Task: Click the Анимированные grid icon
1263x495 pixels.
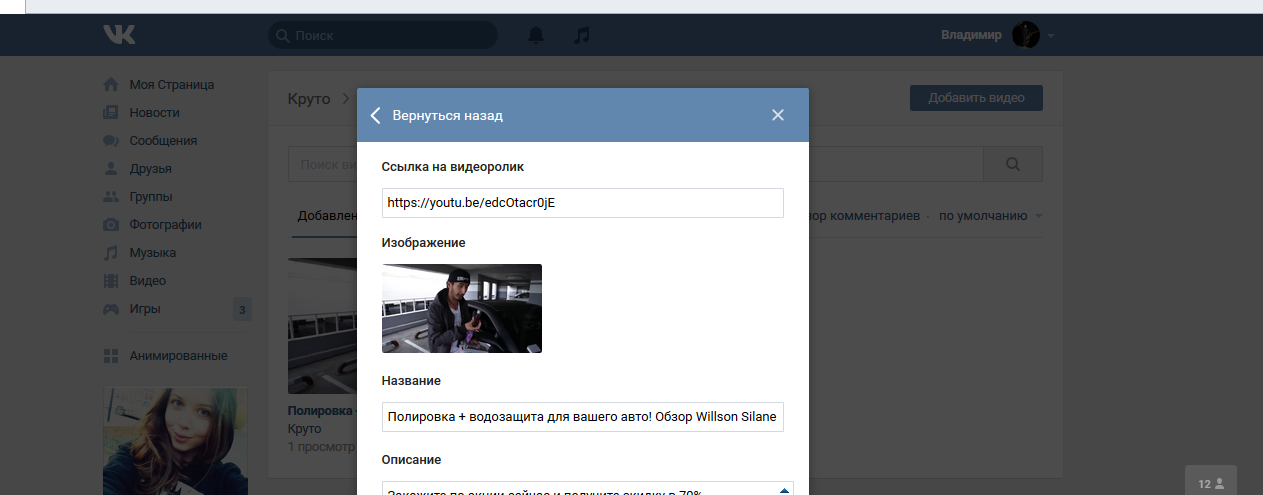Action: point(112,356)
